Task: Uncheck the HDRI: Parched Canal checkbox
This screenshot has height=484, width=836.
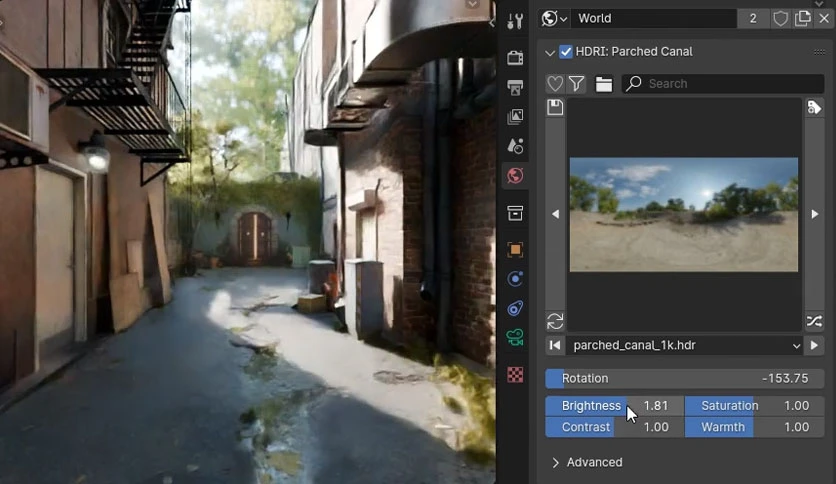Action: click(x=566, y=52)
